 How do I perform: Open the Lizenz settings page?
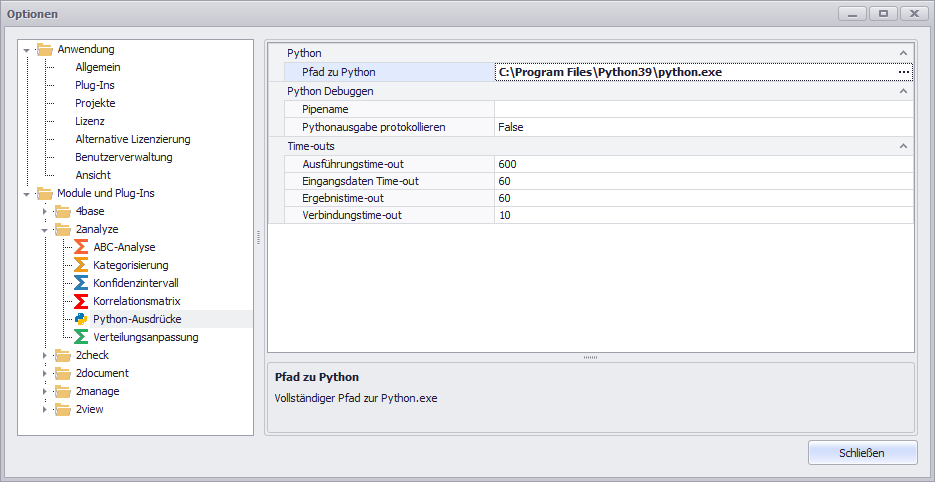pyautogui.click(x=90, y=121)
